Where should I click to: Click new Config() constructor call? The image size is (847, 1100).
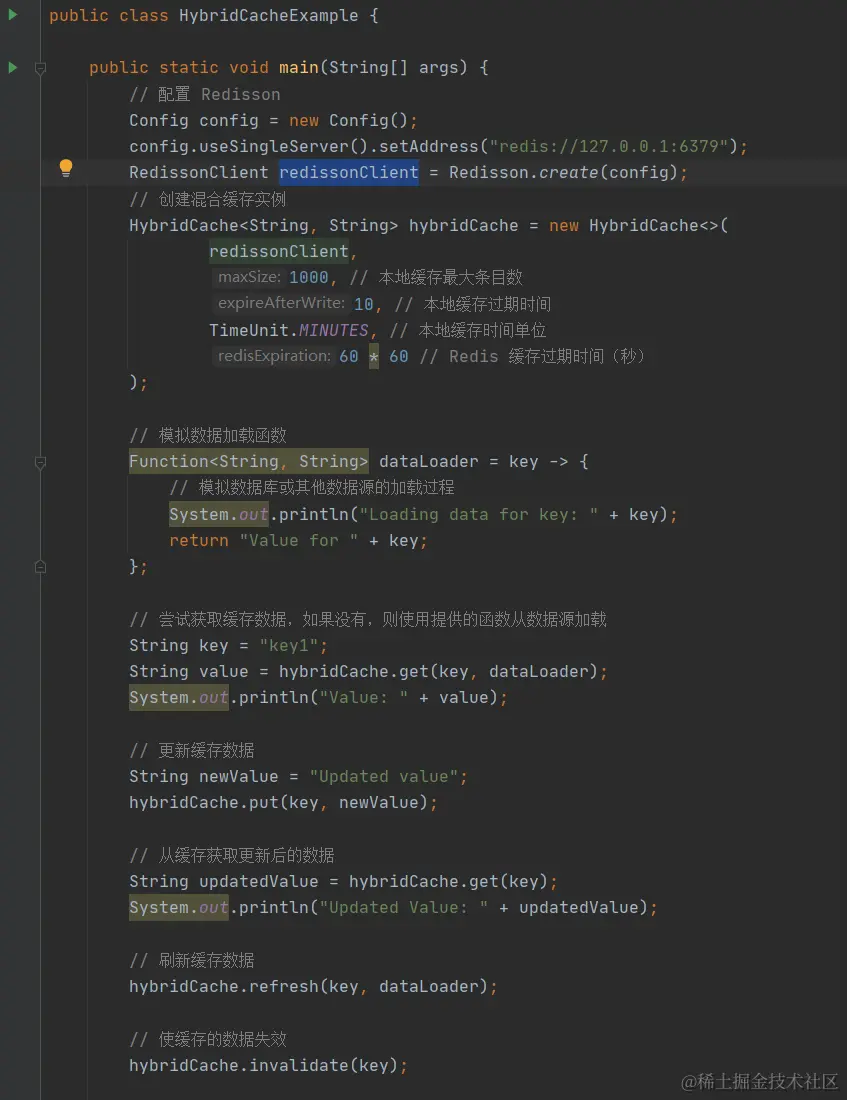tap(348, 120)
